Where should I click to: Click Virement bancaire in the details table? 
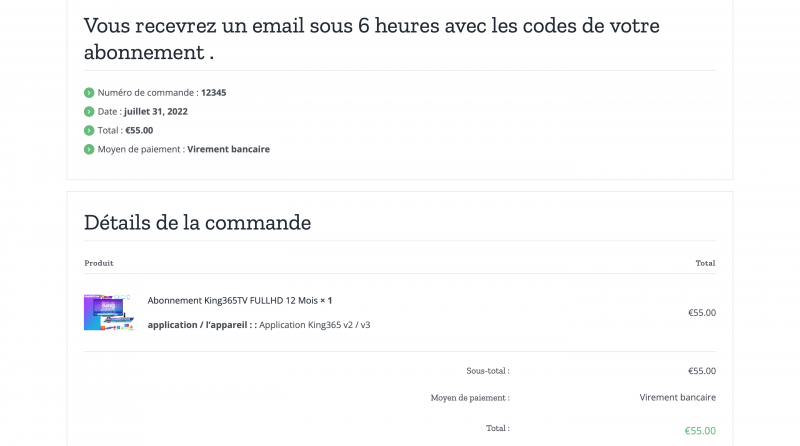pyautogui.click(x=677, y=397)
